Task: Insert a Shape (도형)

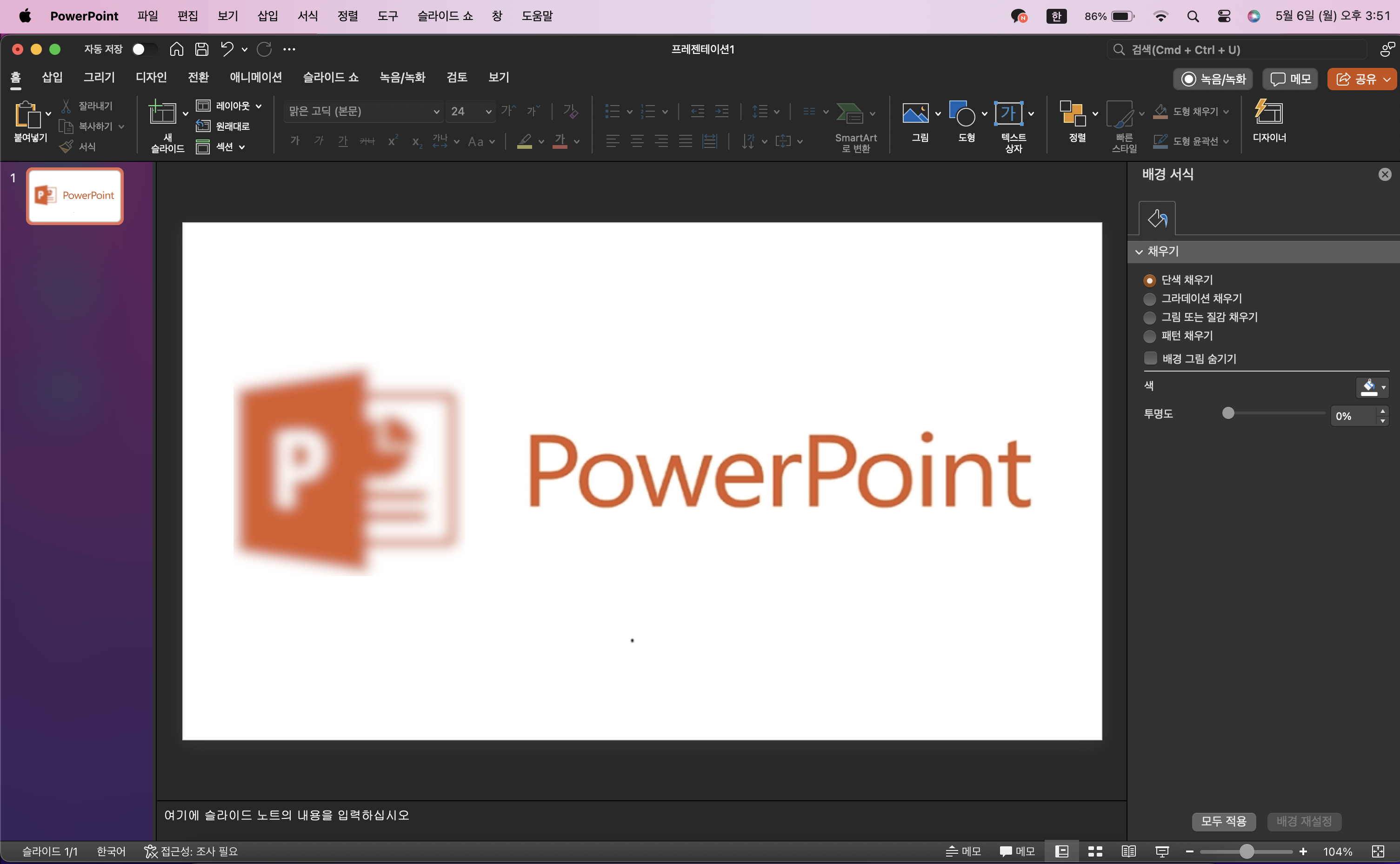Action: pos(962,113)
